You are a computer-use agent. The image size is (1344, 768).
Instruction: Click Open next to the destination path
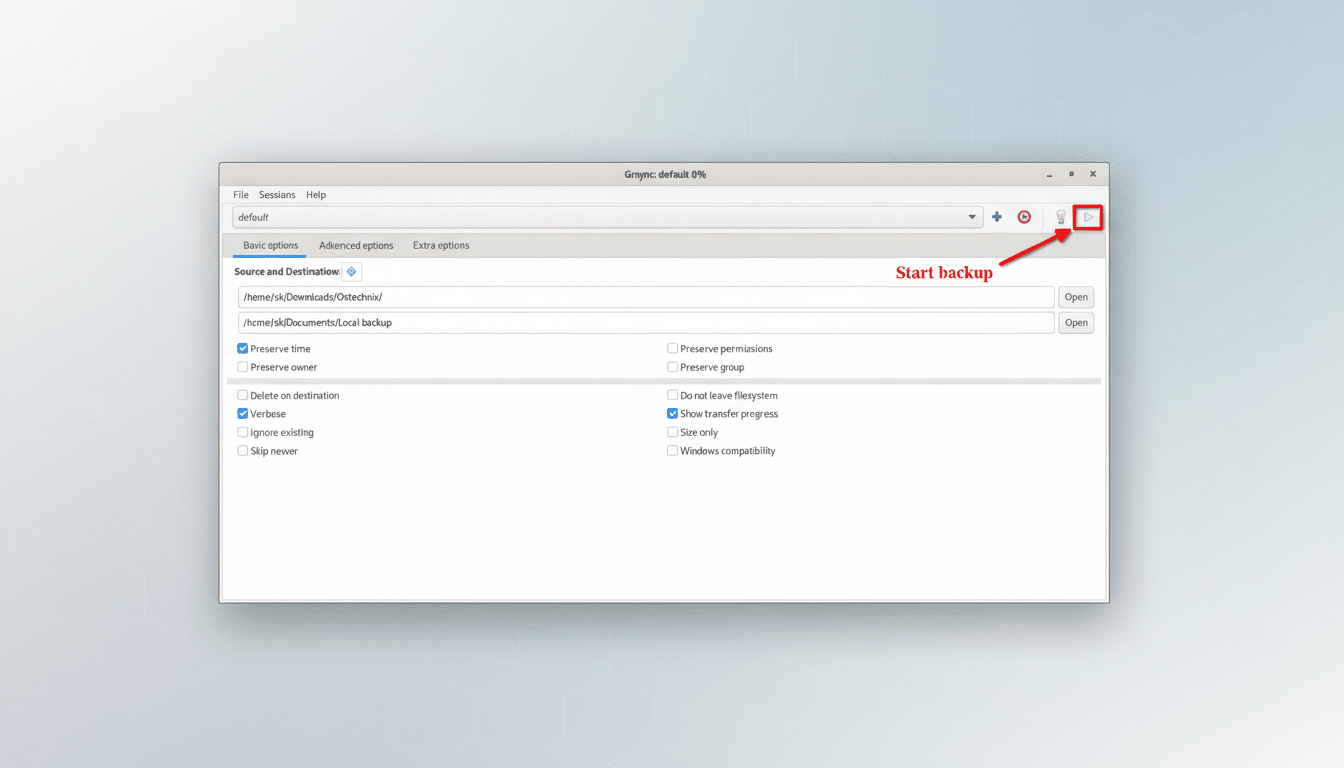[1076, 322]
